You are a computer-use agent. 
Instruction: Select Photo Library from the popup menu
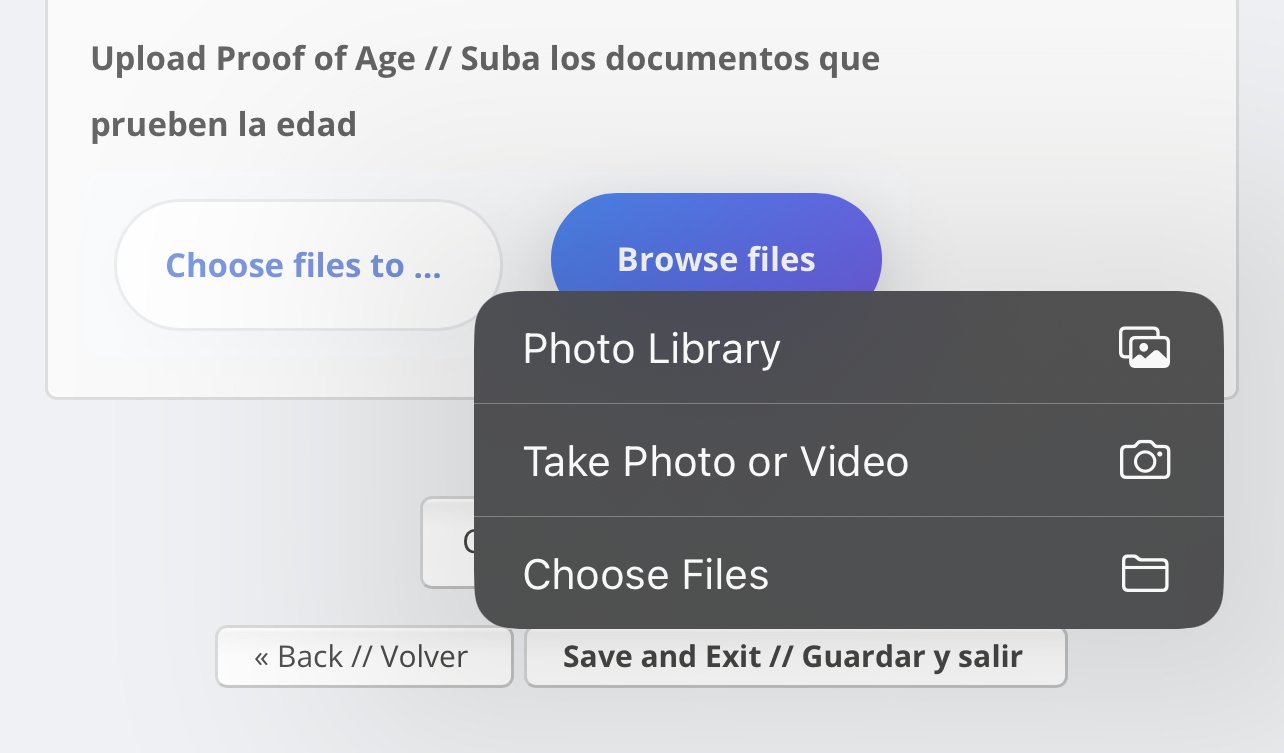click(848, 348)
